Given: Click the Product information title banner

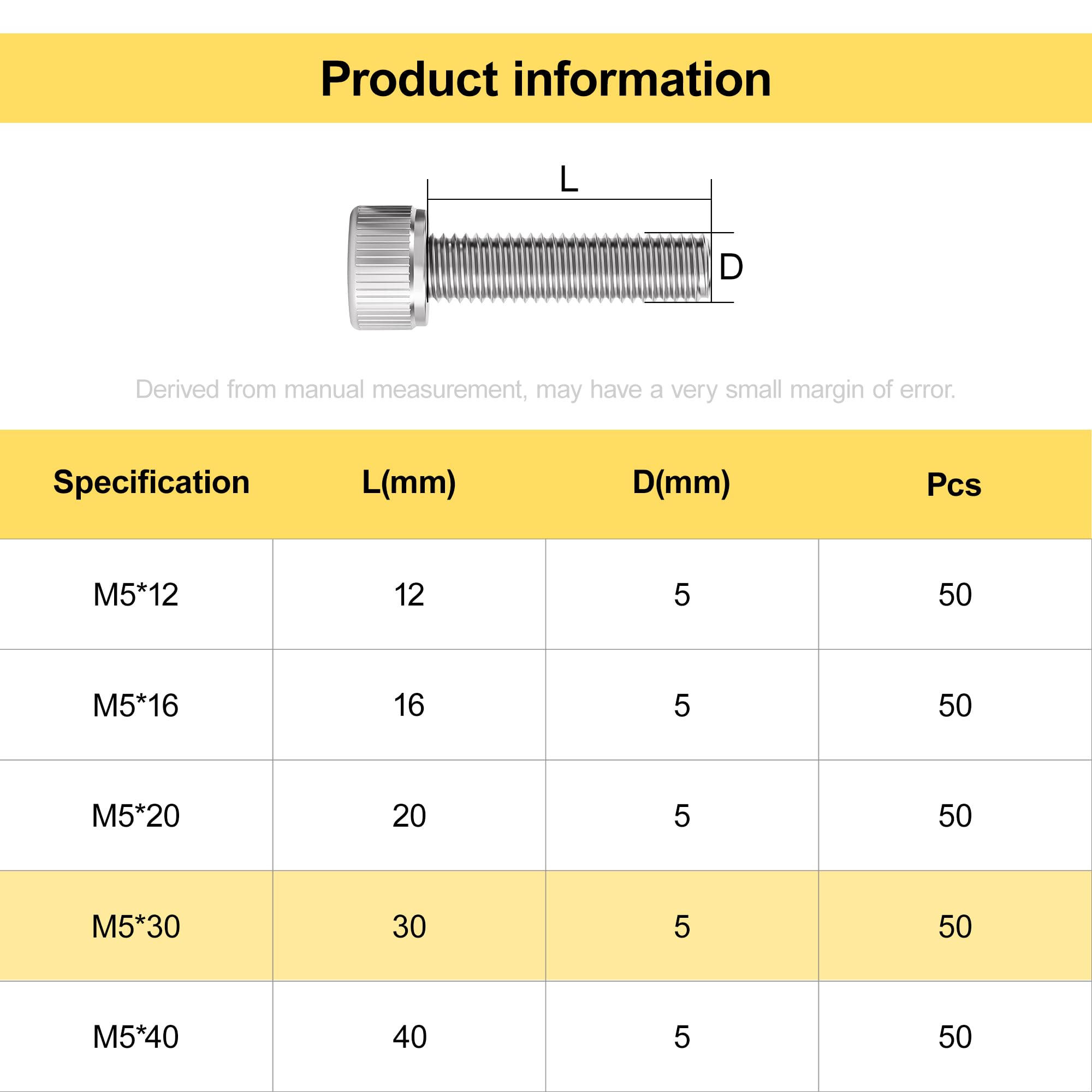Looking at the screenshot, I should pyautogui.click(x=546, y=78).
